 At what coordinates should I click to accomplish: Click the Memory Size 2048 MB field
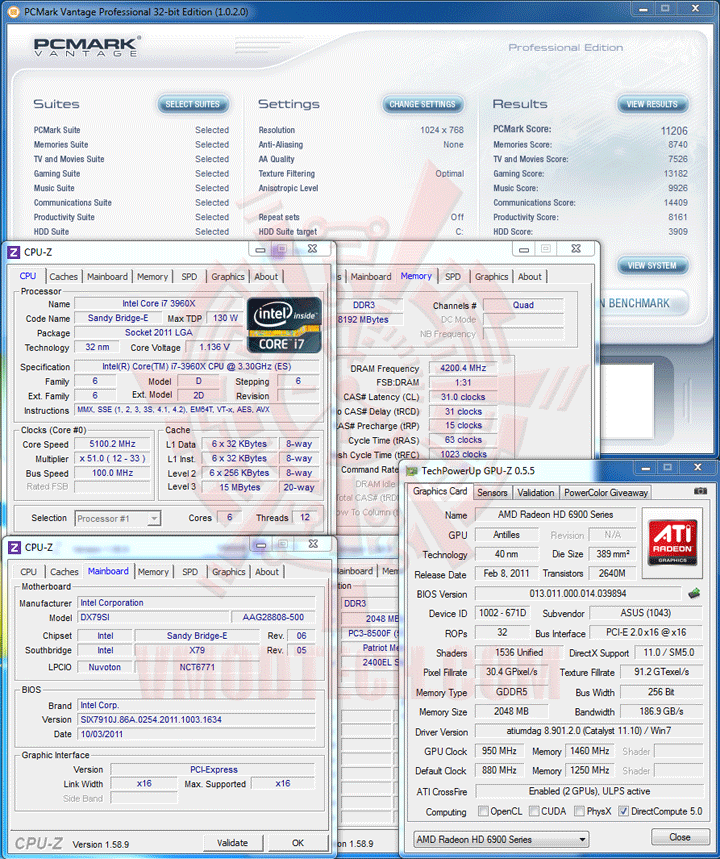511,711
